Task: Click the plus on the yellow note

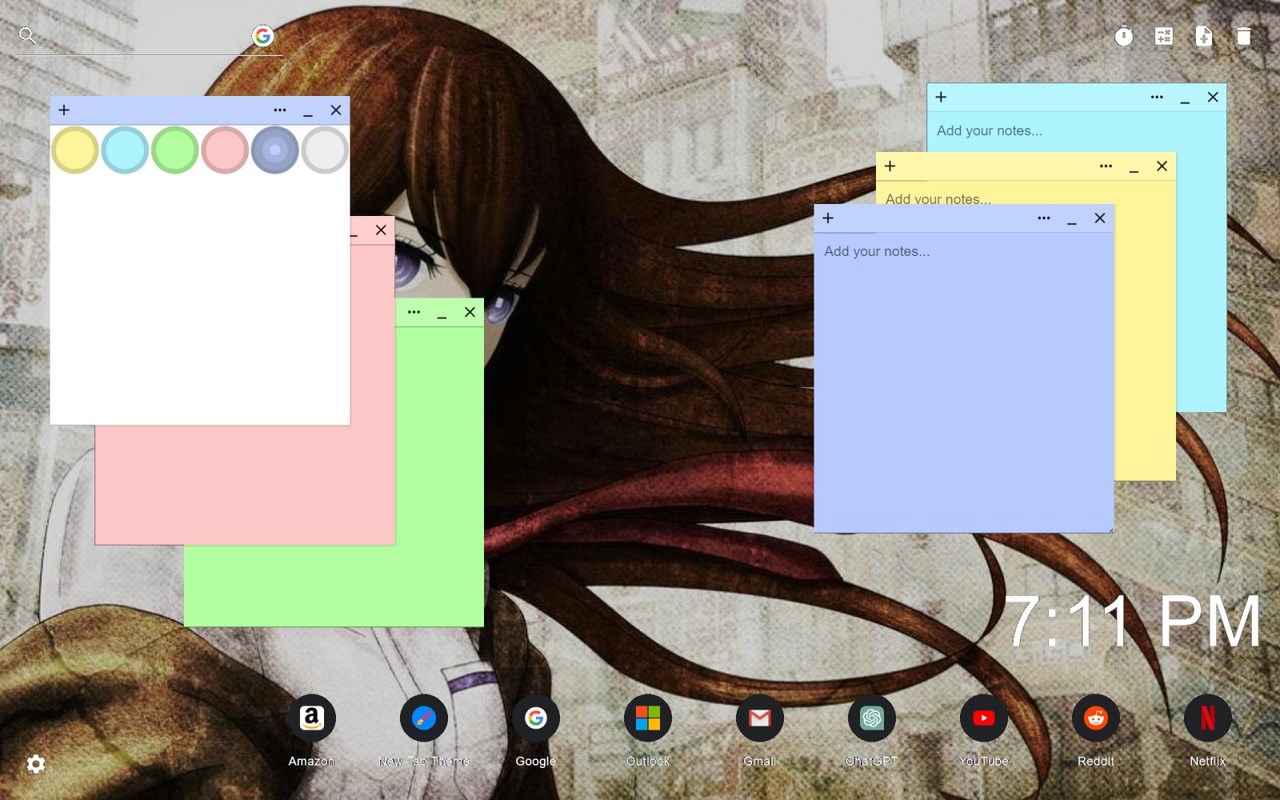Action: coord(890,166)
